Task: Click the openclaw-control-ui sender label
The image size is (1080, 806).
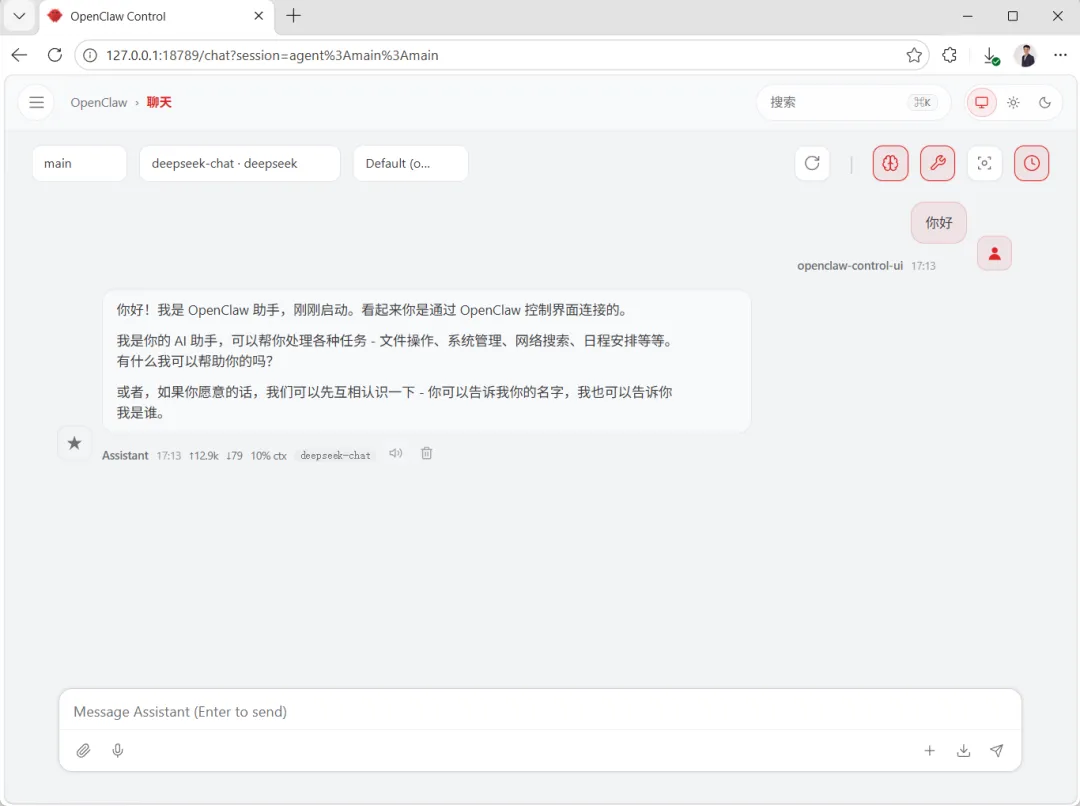Action: [x=850, y=266]
